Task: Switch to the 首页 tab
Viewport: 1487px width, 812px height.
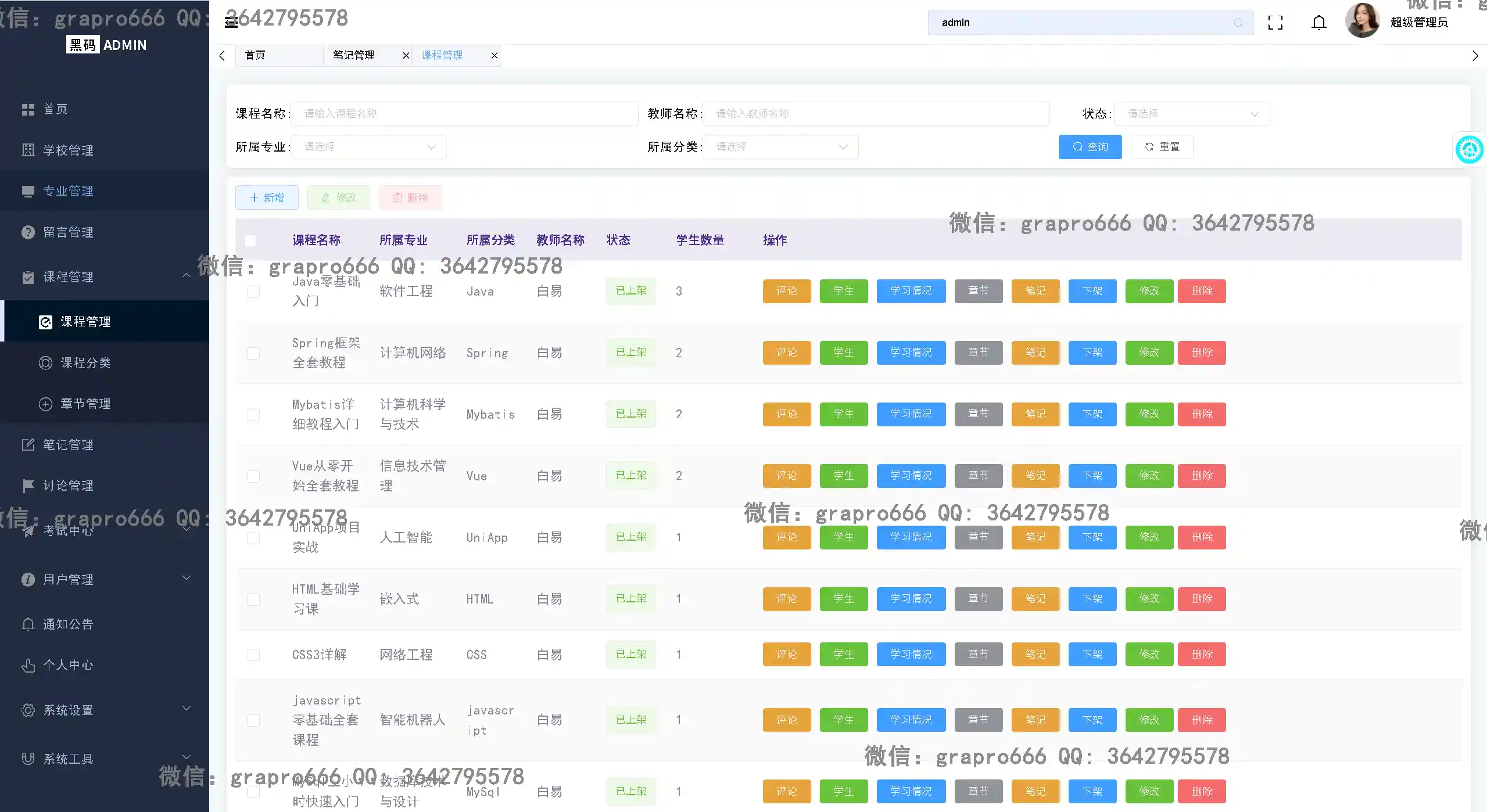Action: [256, 56]
